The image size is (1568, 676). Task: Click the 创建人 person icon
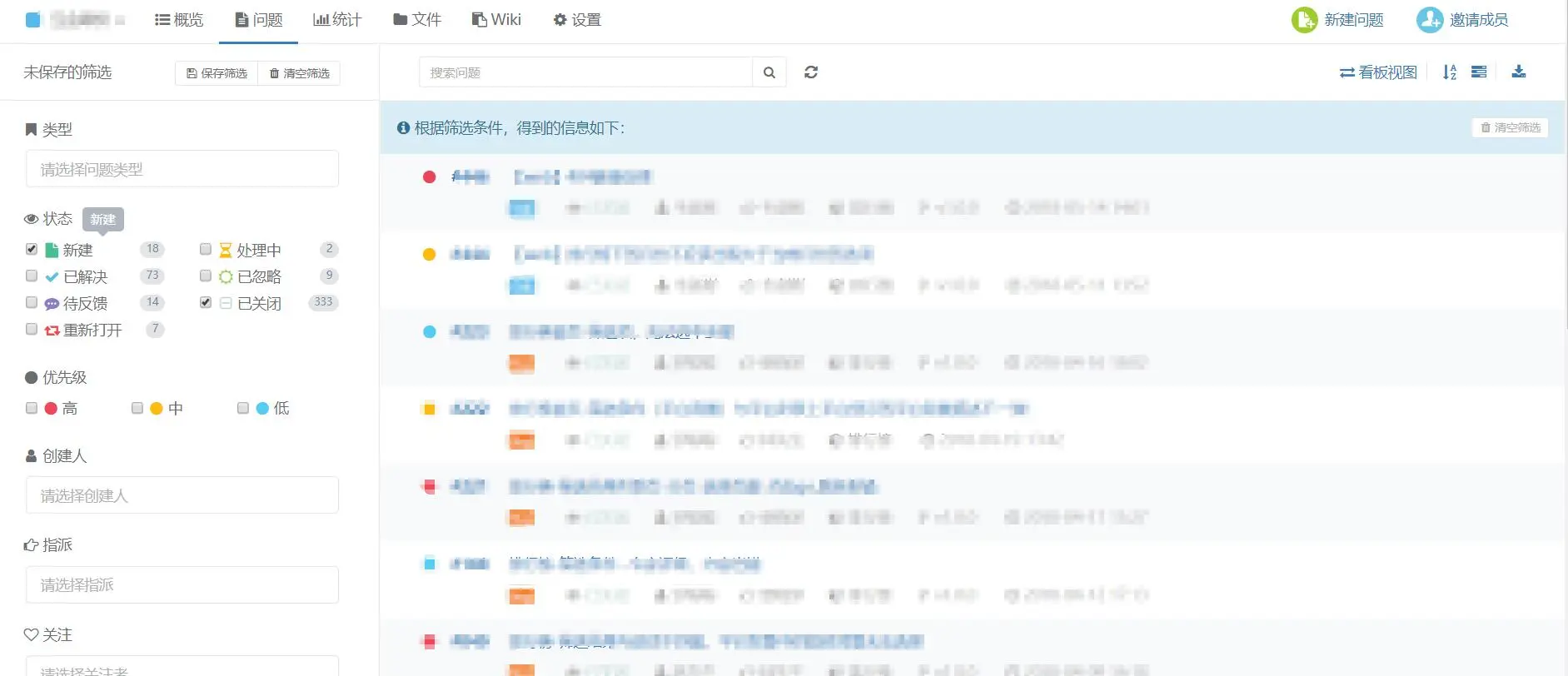click(32, 455)
